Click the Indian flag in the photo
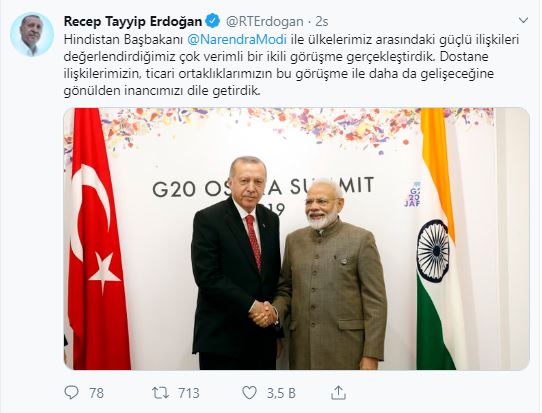This screenshot has width=542, height=413. [x=436, y=238]
